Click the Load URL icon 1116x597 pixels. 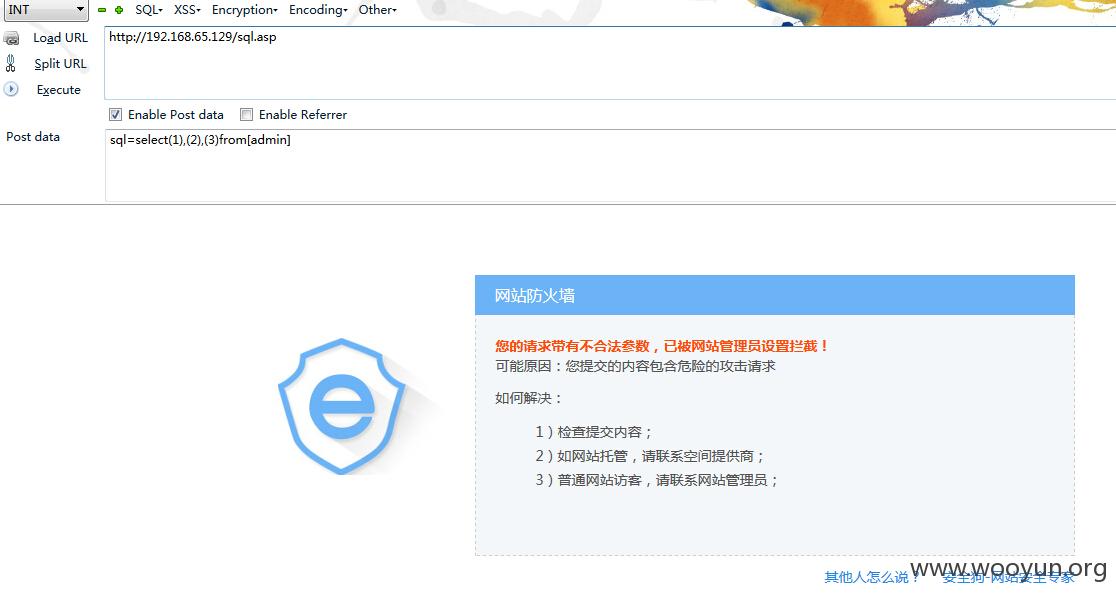coord(12,38)
